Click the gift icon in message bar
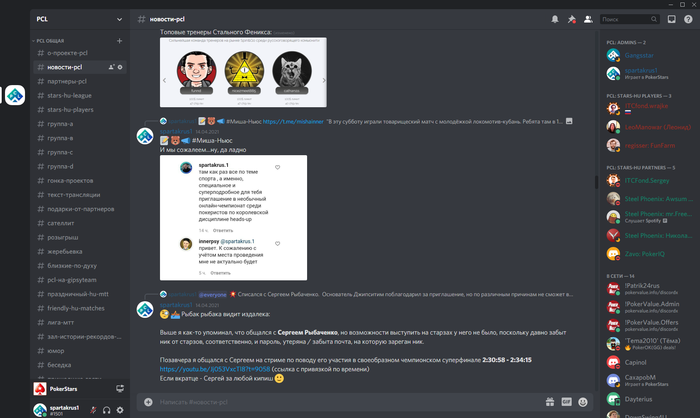 click(x=550, y=402)
